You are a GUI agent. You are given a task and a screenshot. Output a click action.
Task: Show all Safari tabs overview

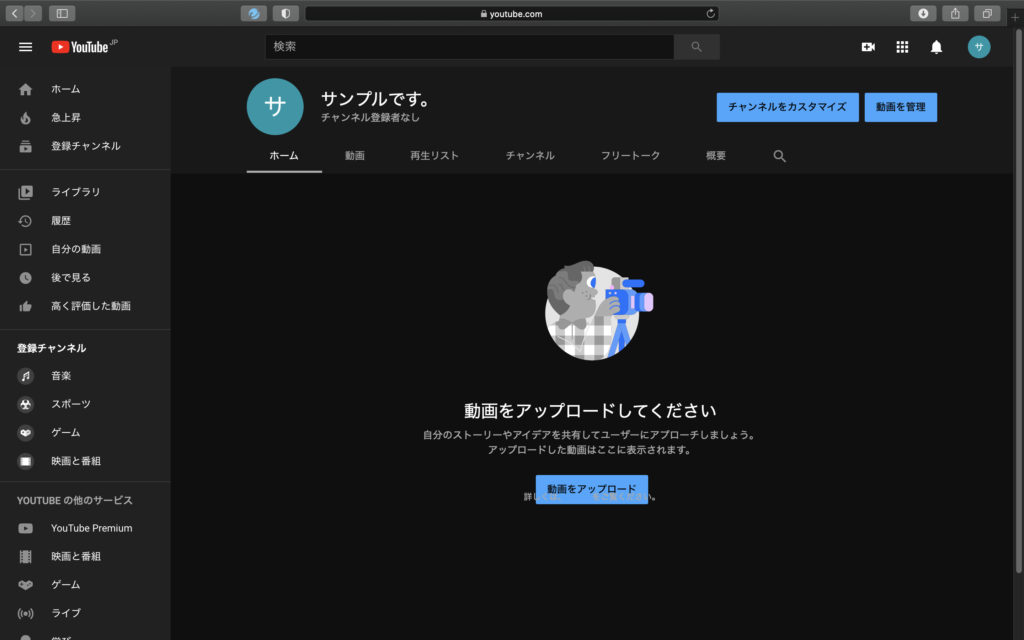pos(987,13)
